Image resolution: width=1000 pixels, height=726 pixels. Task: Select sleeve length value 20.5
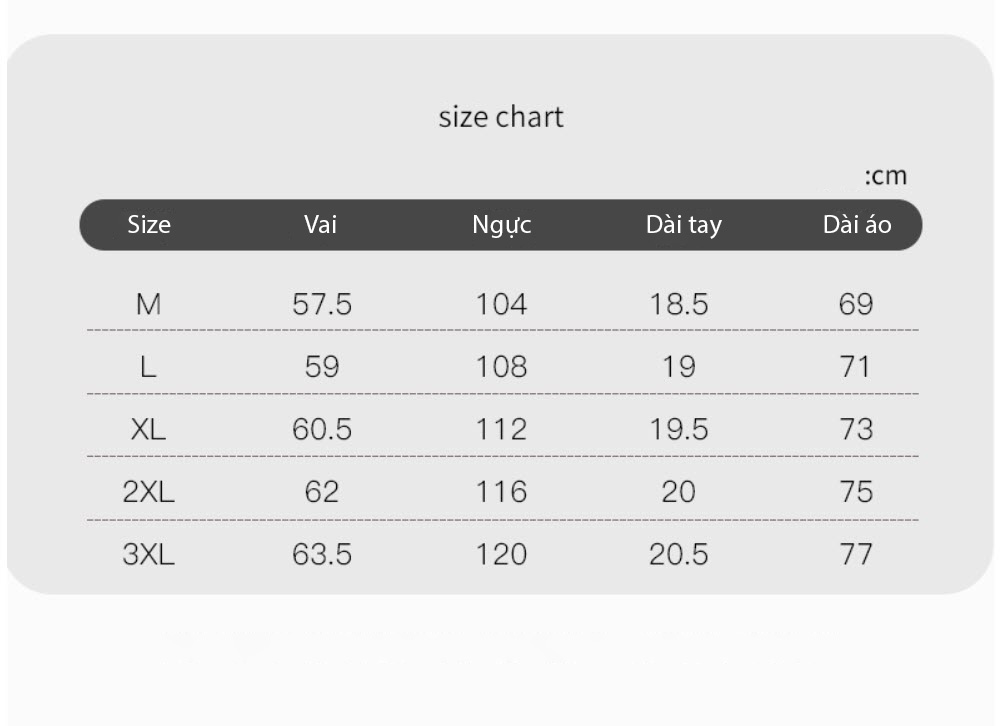[x=679, y=554]
